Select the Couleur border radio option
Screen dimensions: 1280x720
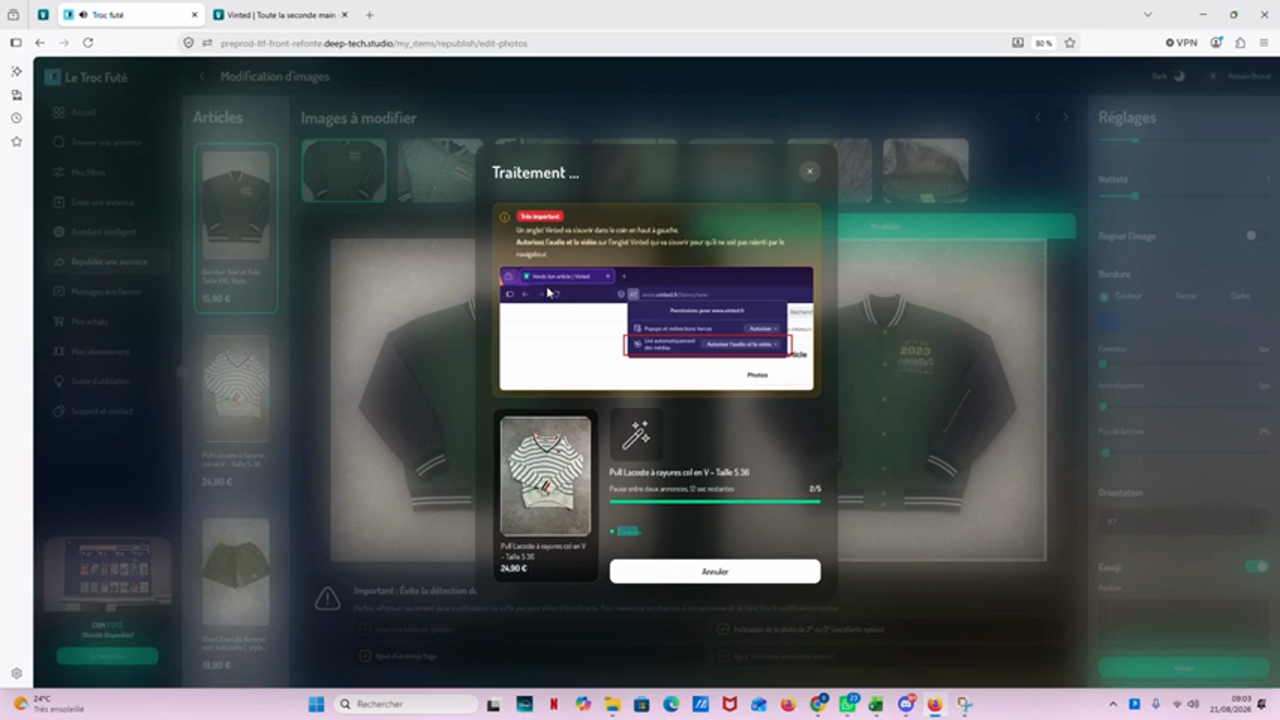pos(1104,296)
